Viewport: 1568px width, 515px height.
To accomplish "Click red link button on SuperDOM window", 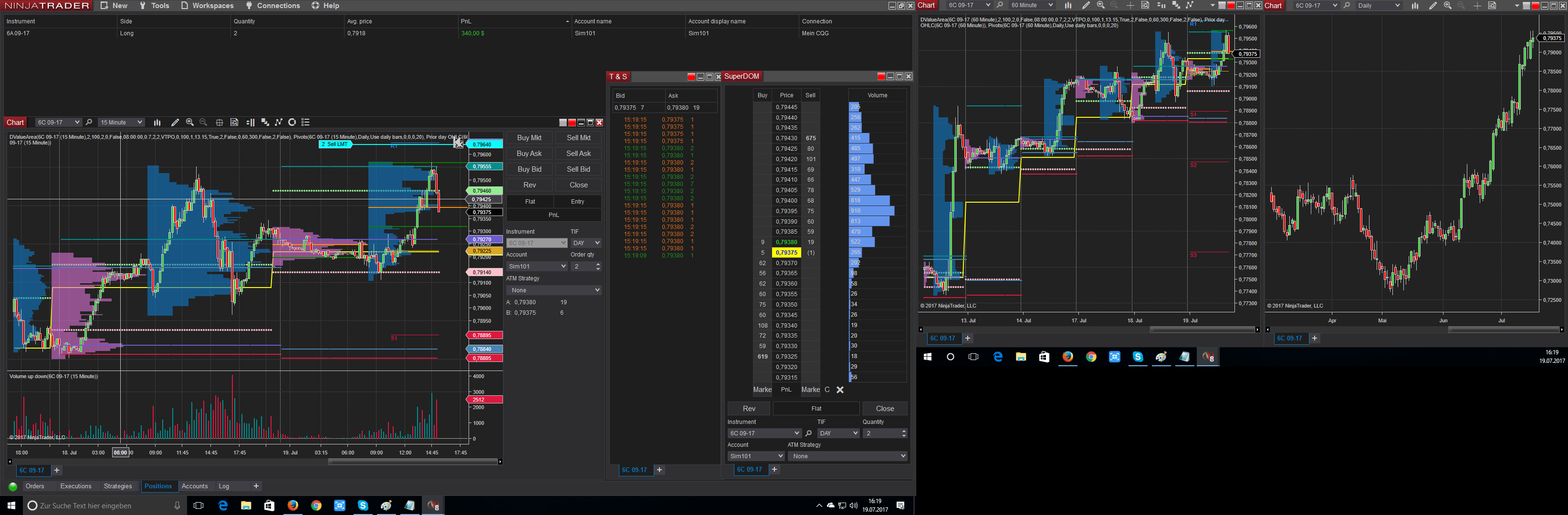I will (x=881, y=76).
